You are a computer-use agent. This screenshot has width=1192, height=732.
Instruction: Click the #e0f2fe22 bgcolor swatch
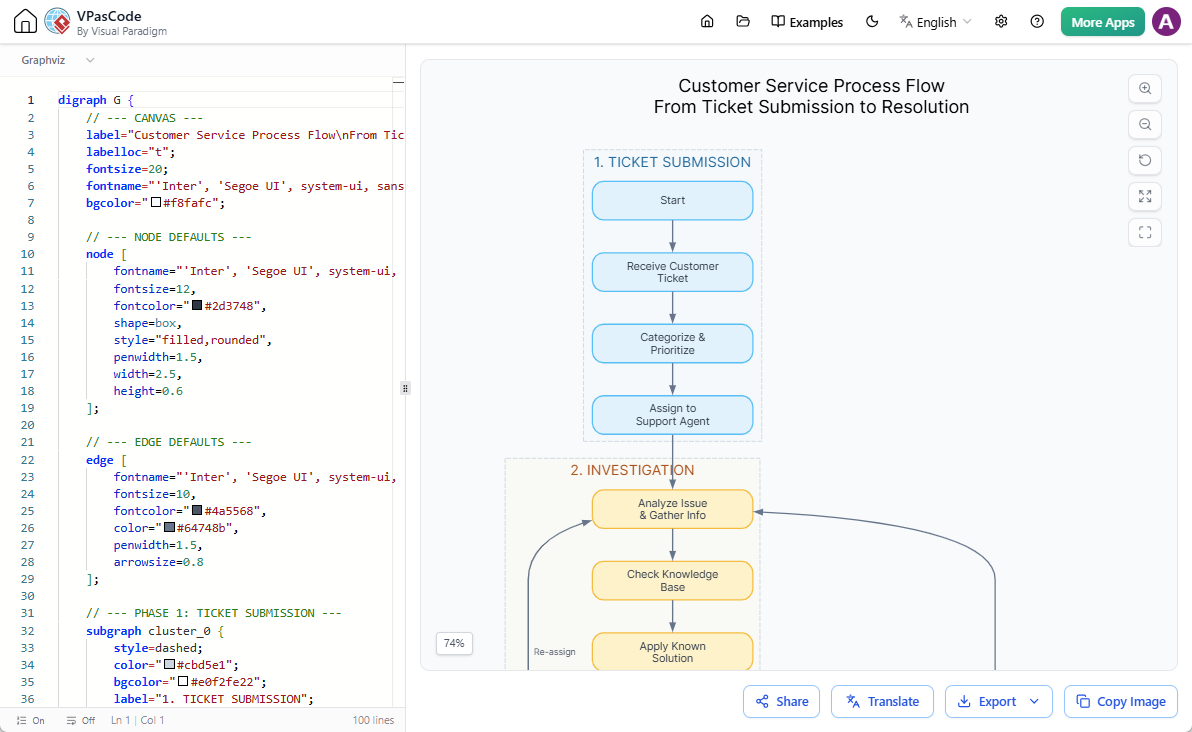pos(183,681)
